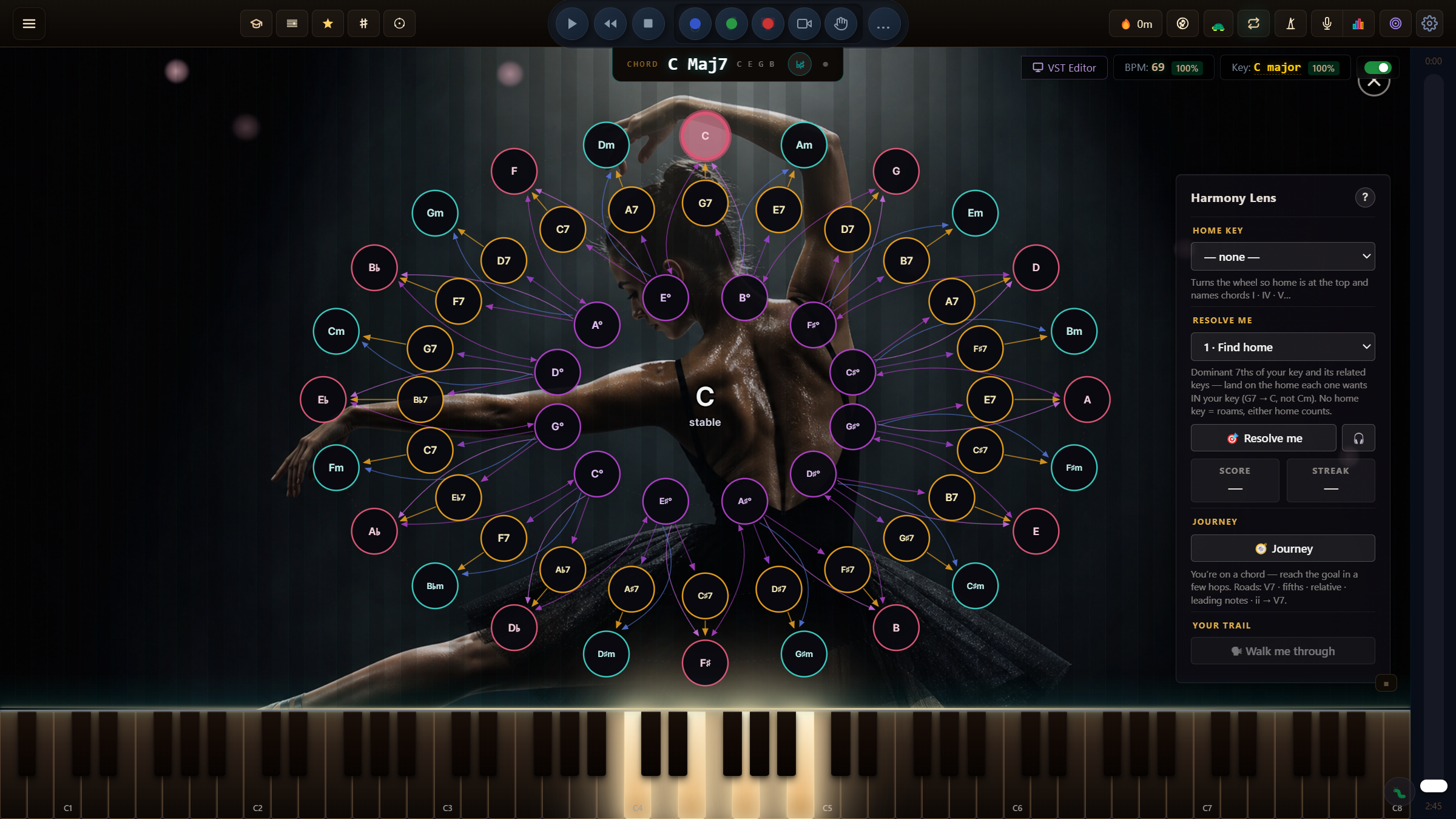Rewind with the double-arrow button
Viewport: 1456px width, 819px height.
tap(610, 24)
